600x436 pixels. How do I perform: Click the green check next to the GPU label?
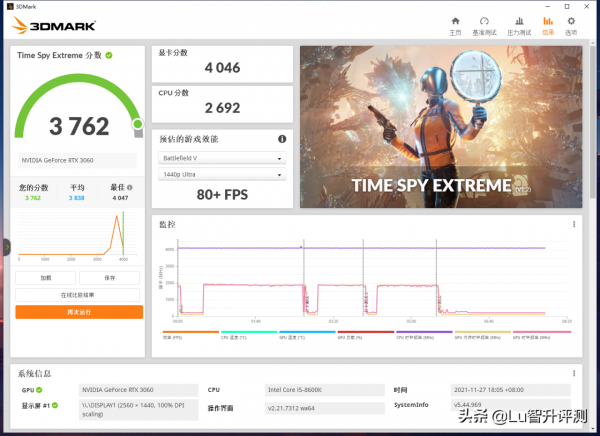39,390
